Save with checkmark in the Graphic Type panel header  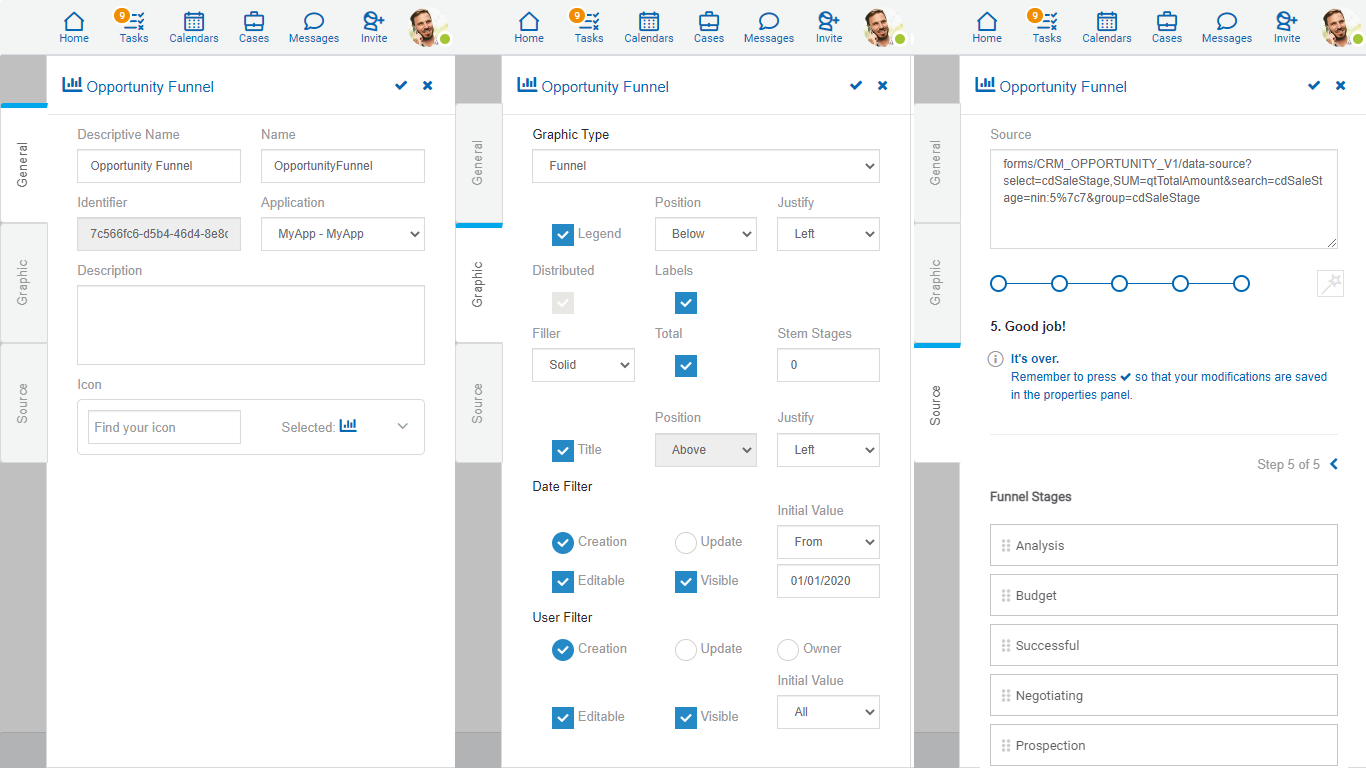[856, 86]
